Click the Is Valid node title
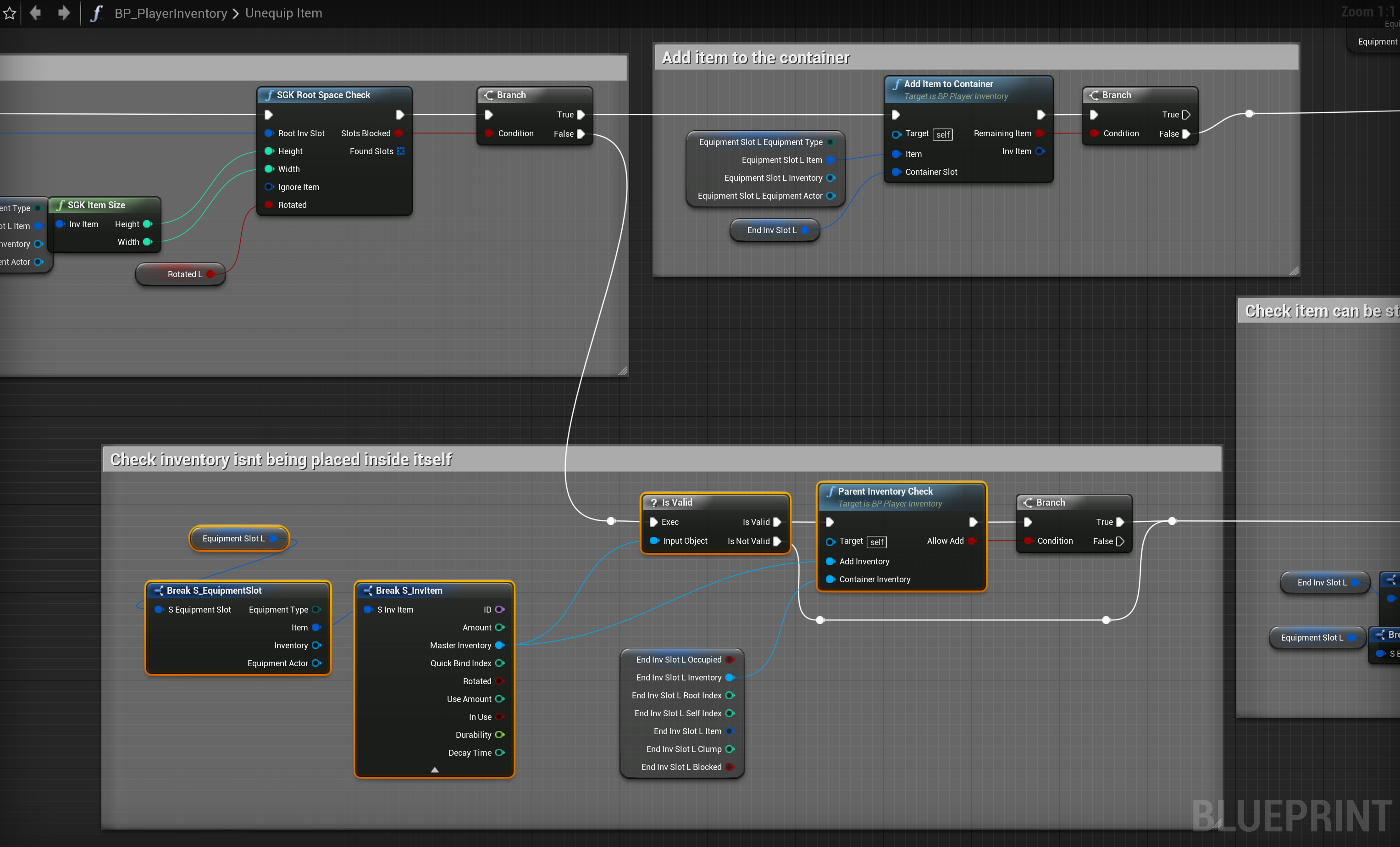This screenshot has height=847, width=1400. 677,502
